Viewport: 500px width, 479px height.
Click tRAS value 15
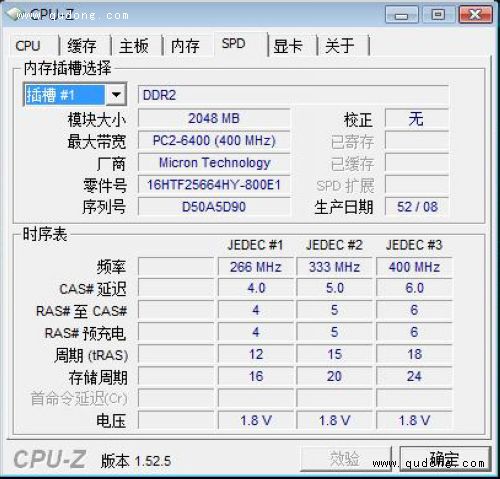coord(334,354)
